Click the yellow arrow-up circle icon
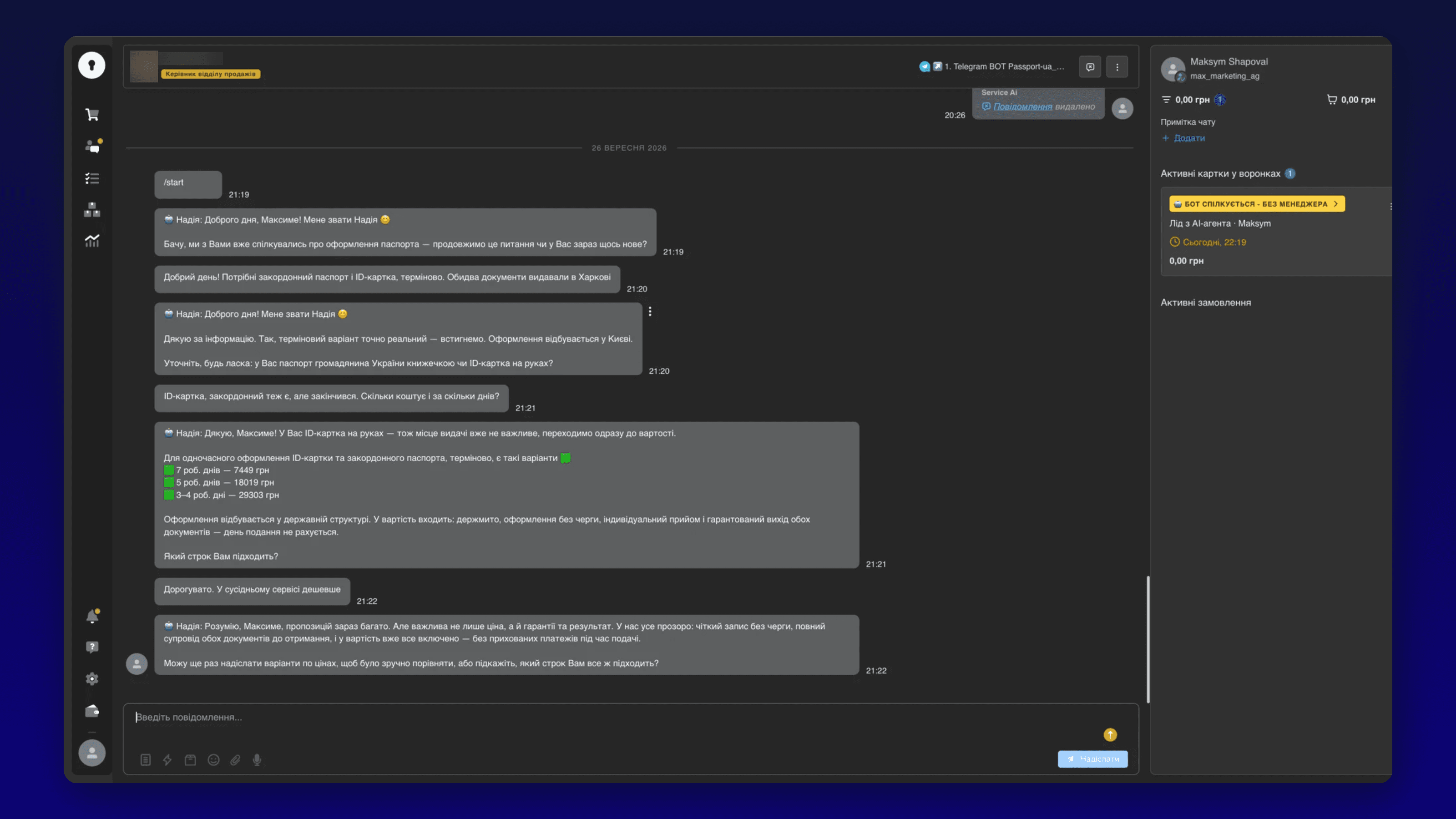The image size is (1456, 819). pyautogui.click(x=1110, y=734)
